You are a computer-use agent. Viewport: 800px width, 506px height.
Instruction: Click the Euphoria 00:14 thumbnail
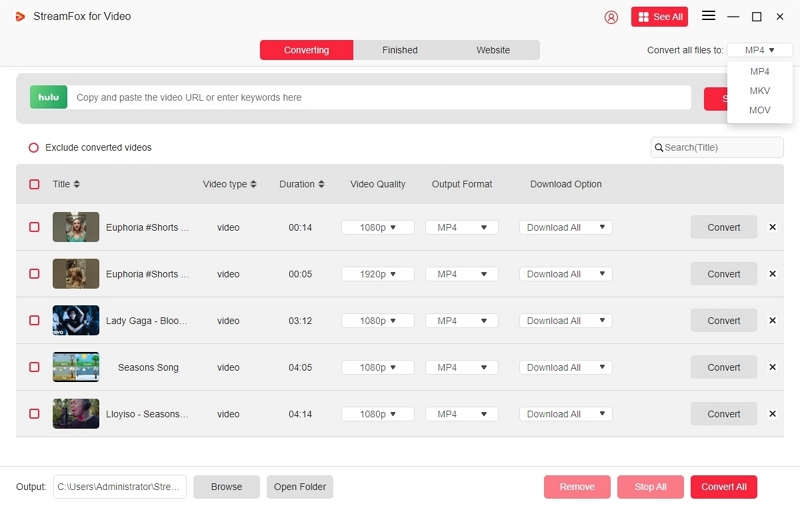[x=76, y=227]
